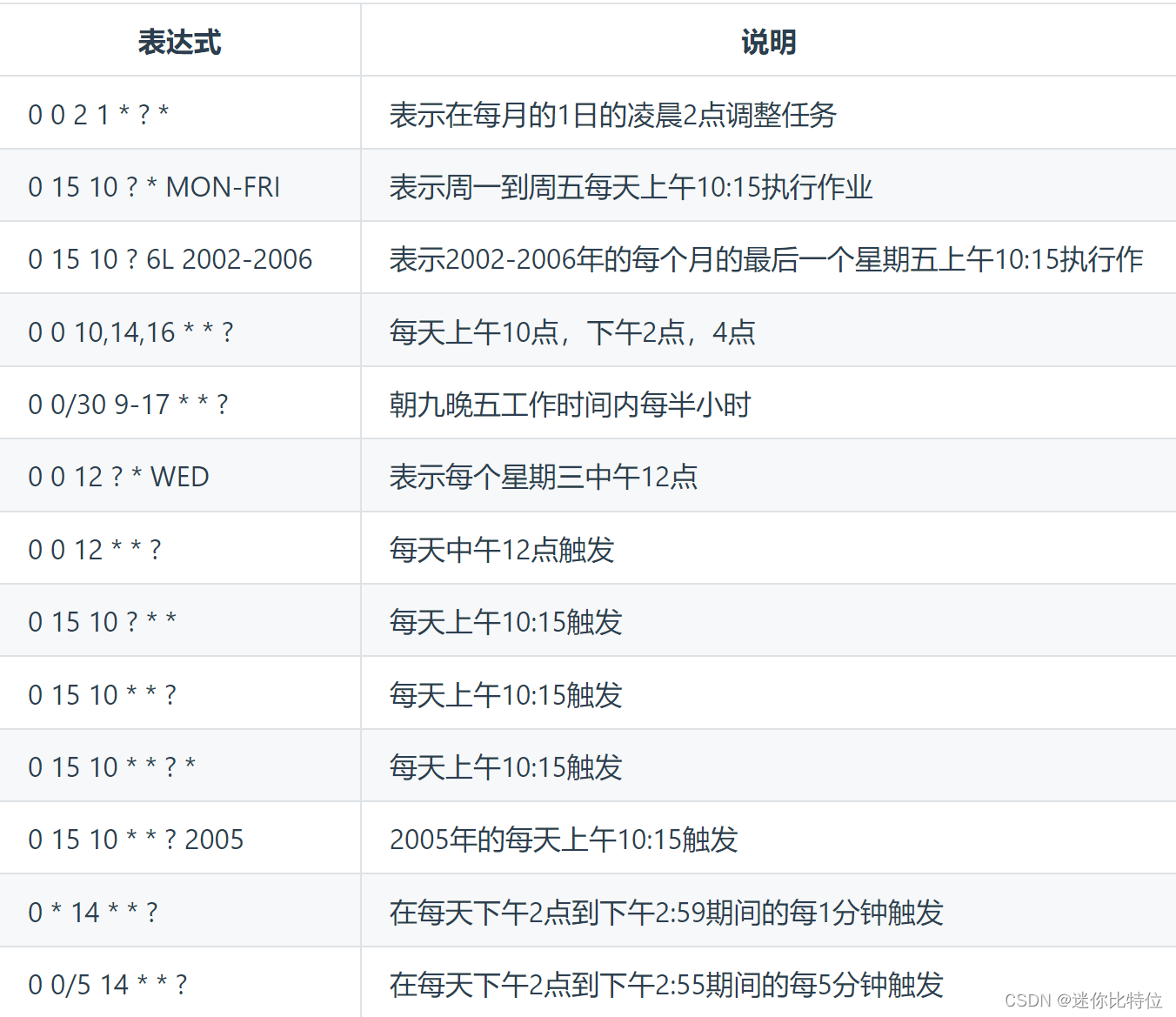Click expression 0 15 10 ? * *
This screenshot has height=1017, width=1176.
tap(102, 621)
